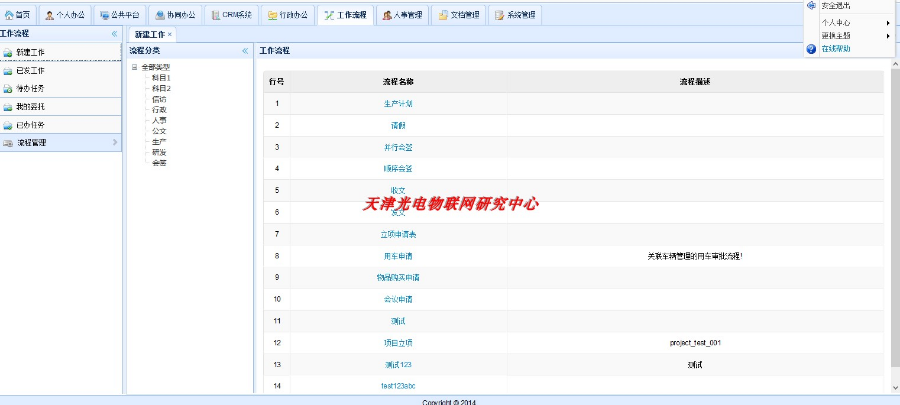Open the 测试 link in row 11
The width and height of the screenshot is (900, 405).
click(x=398, y=321)
